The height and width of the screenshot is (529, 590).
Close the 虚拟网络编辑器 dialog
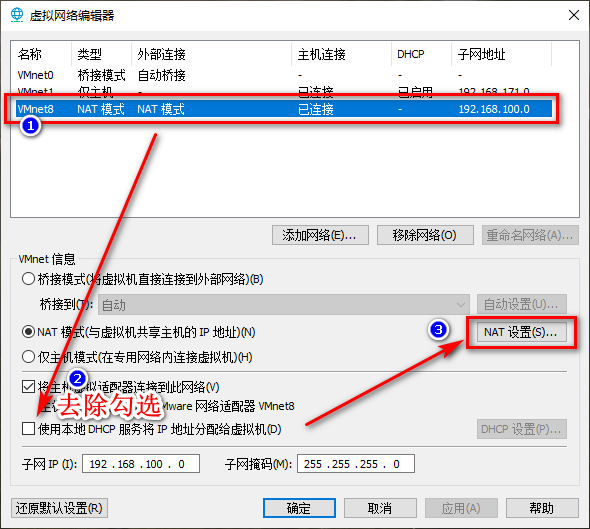(x=573, y=15)
